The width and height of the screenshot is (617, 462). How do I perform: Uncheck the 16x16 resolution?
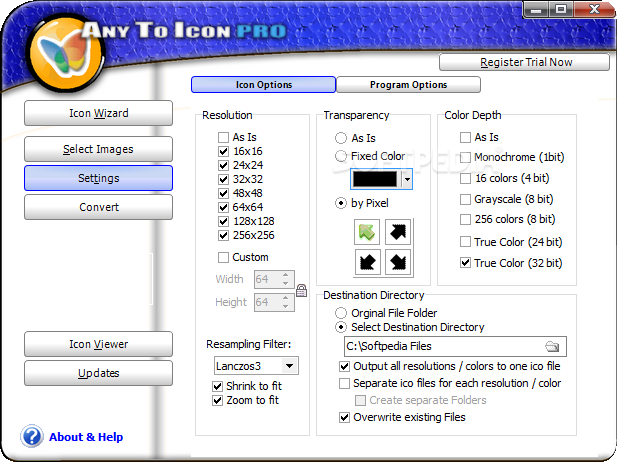[223, 152]
